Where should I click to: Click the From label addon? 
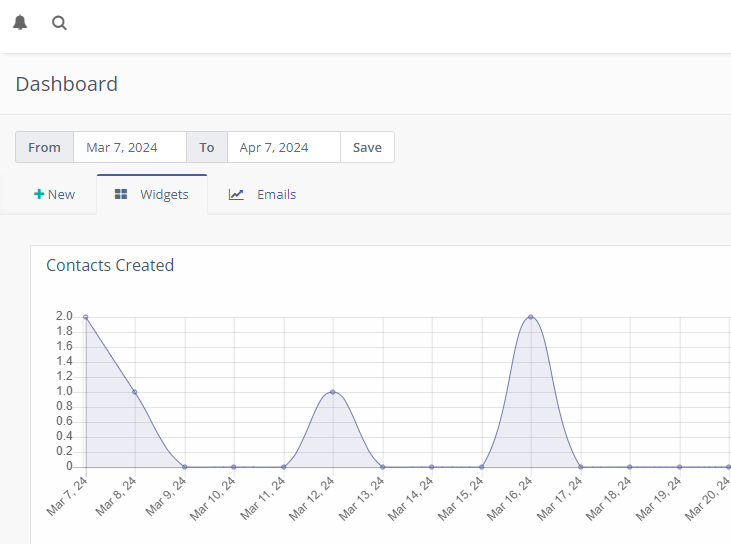tap(45, 147)
